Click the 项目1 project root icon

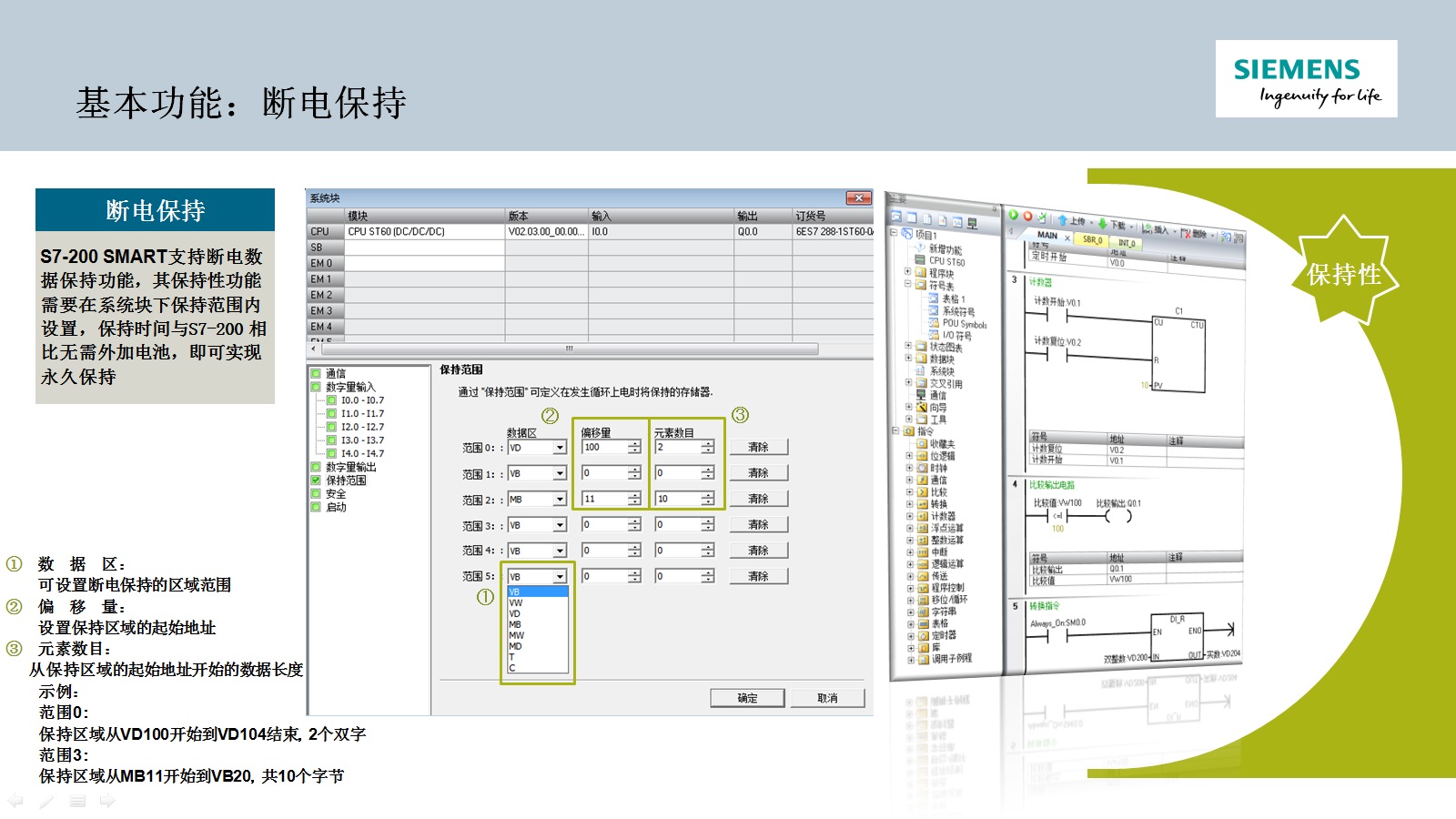click(x=907, y=234)
